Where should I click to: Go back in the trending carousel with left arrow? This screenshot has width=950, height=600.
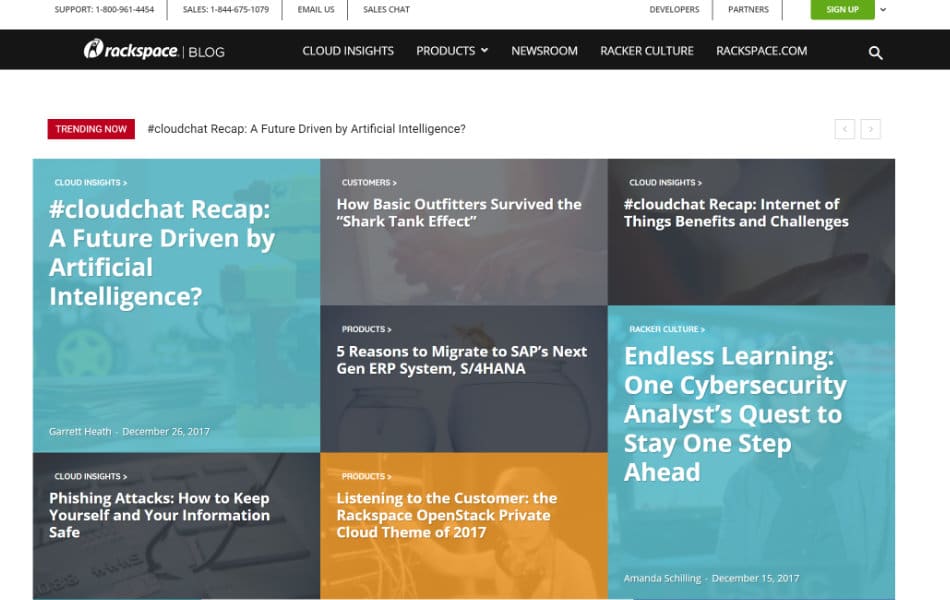pyautogui.click(x=845, y=128)
